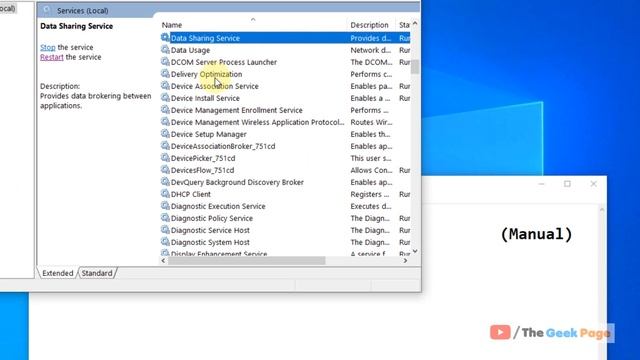This screenshot has width=640, height=360.
Task: Click gear icon beside Diagnostic System Host
Action: click(165, 242)
